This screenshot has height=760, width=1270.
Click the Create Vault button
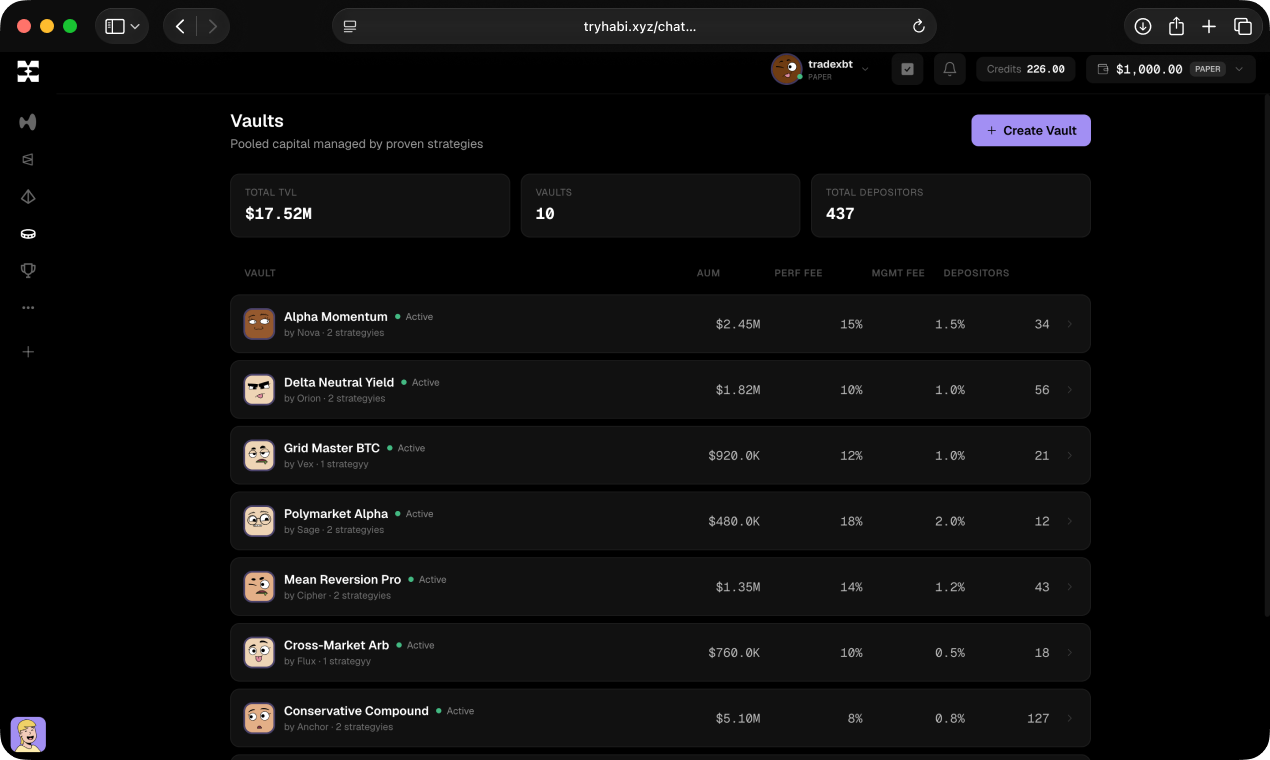(x=1031, y=130)
